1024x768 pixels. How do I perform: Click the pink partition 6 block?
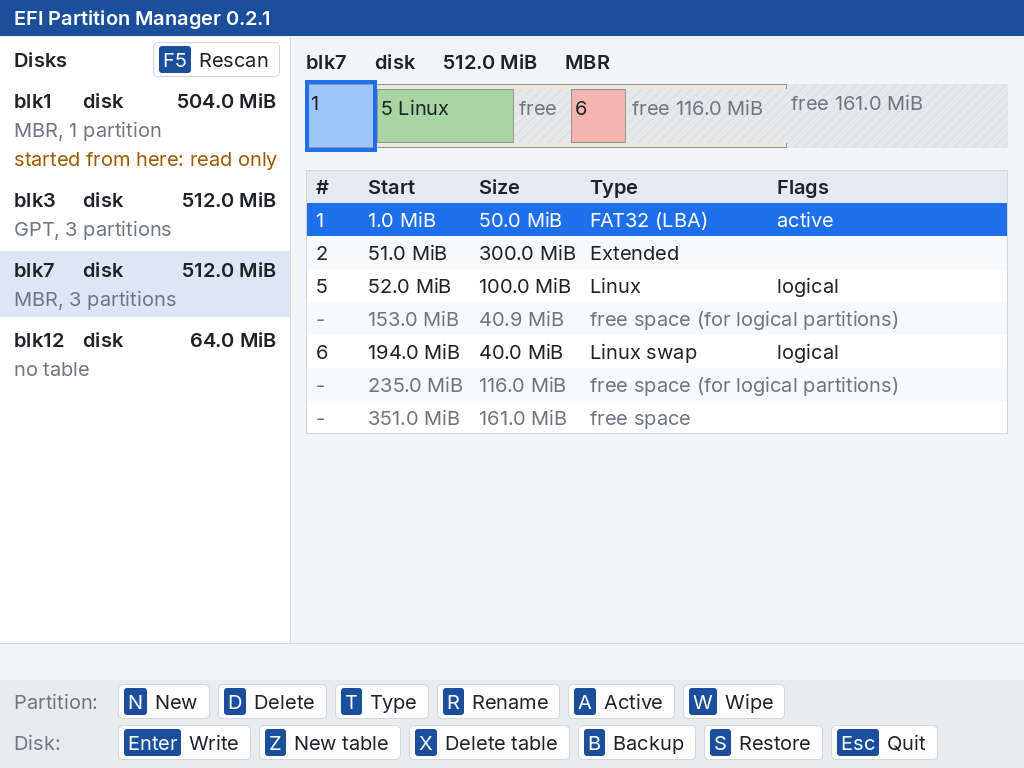[x=598, y=116]
